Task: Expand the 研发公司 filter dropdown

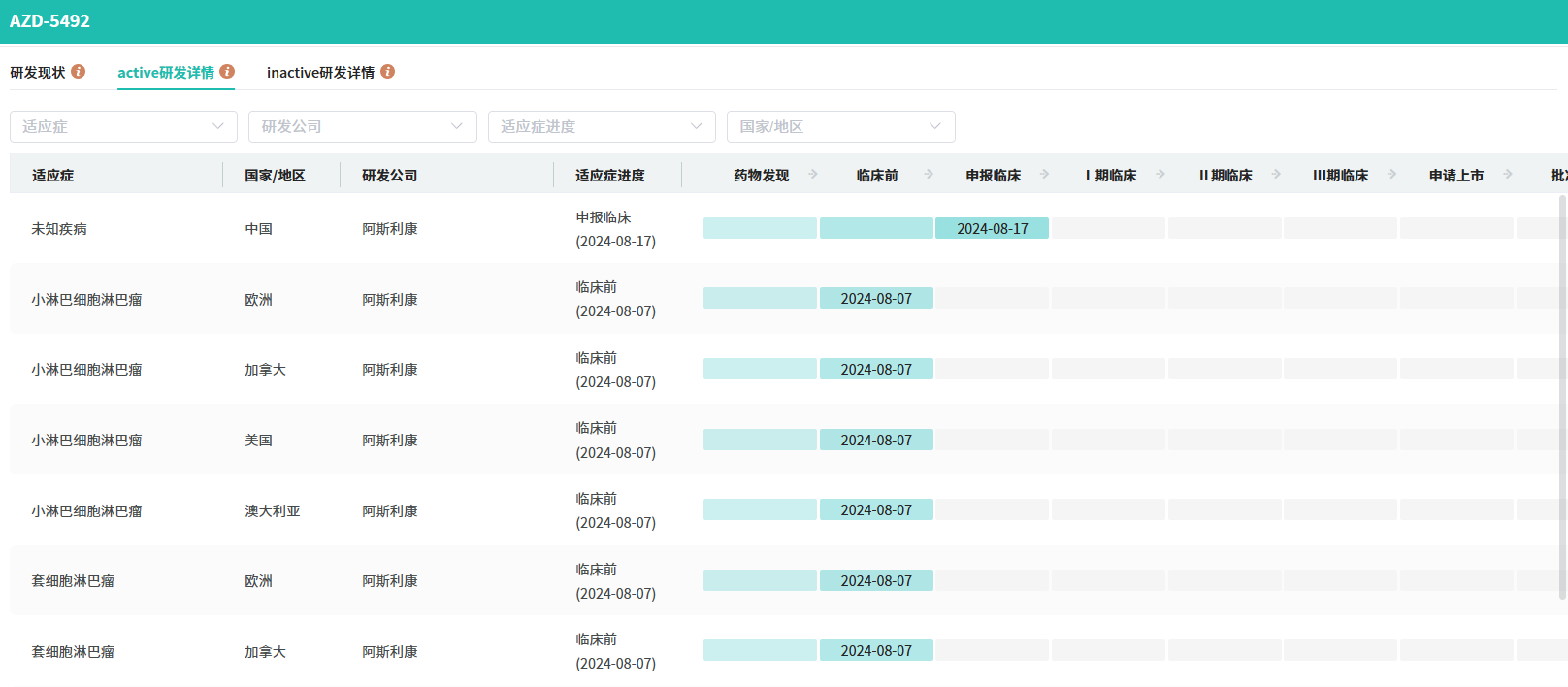Action: tap(362, 126)
